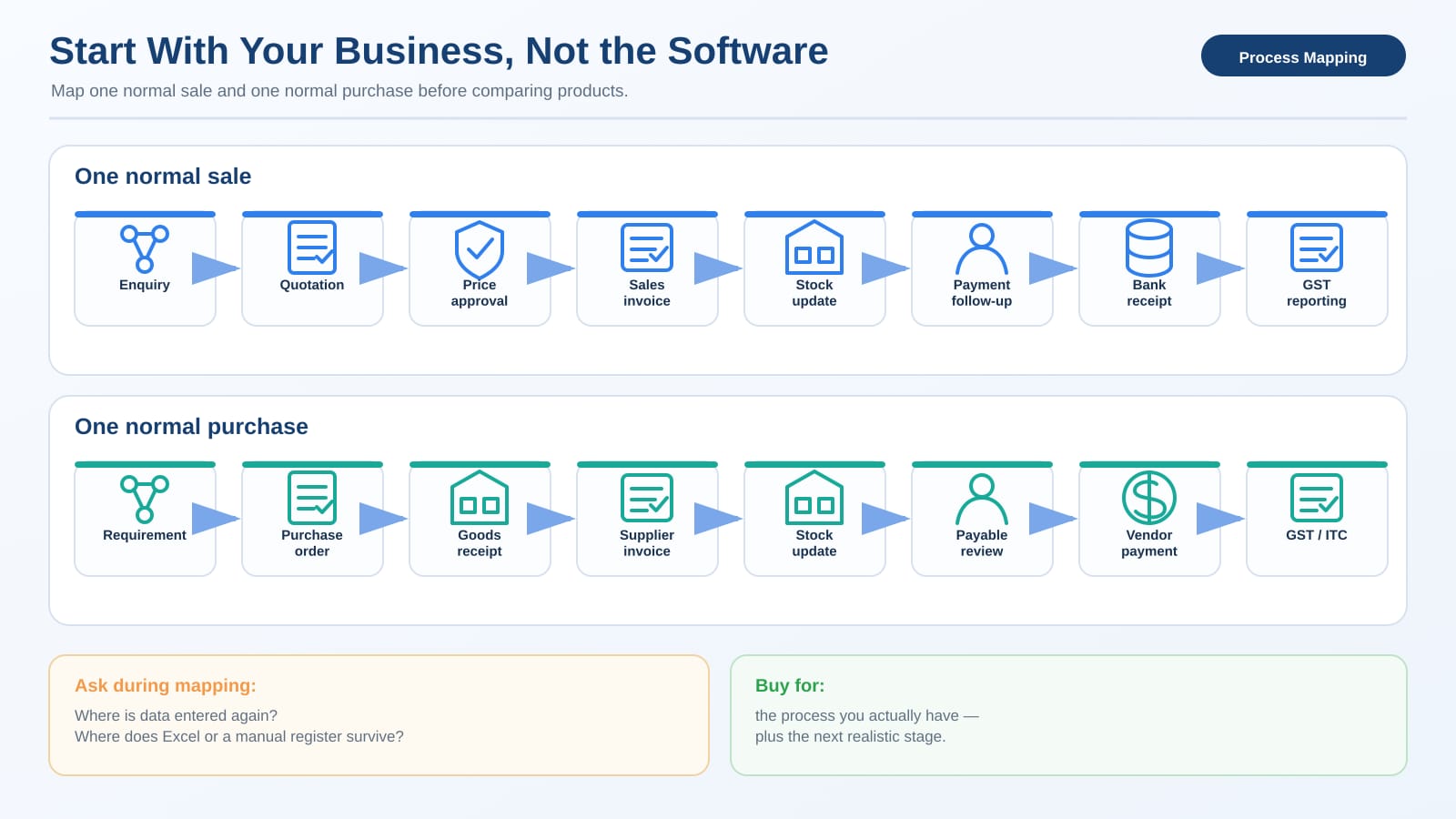Select the 'Ask during mapping:' heading
The image size is (1456, 819).
click(x=166, y=685)
